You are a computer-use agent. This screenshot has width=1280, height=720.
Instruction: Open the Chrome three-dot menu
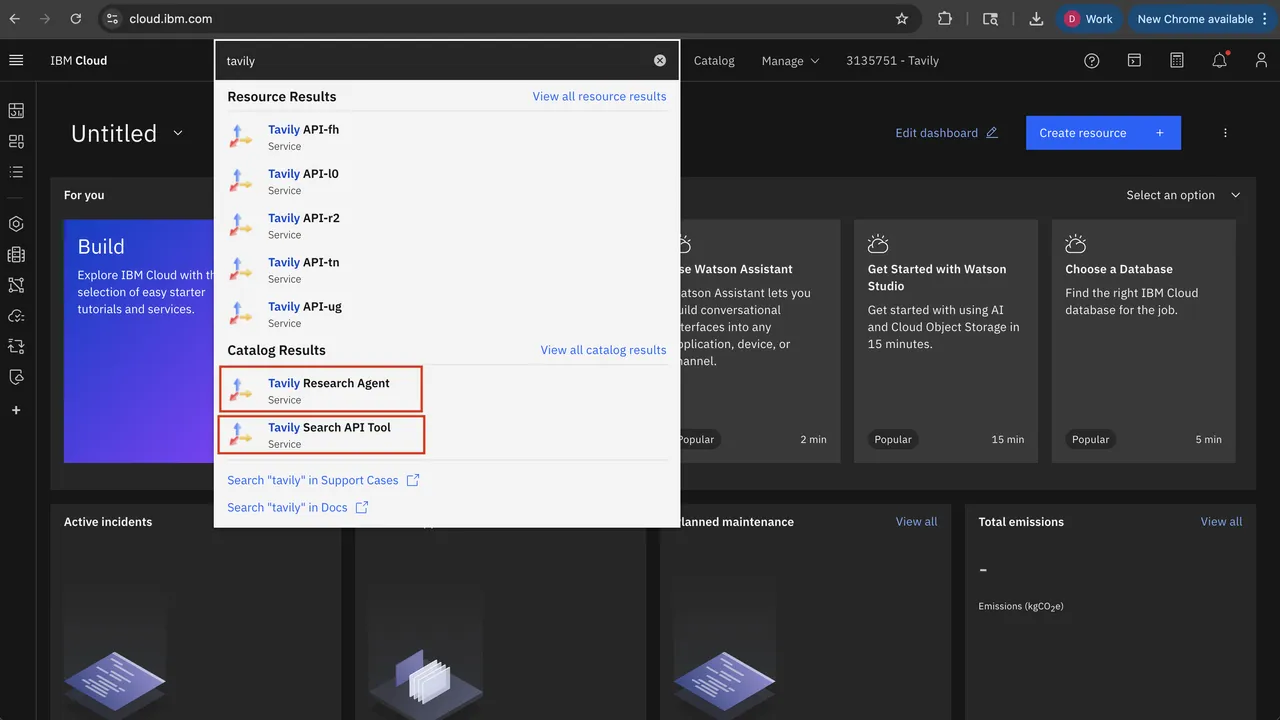tap(1265, 18)
